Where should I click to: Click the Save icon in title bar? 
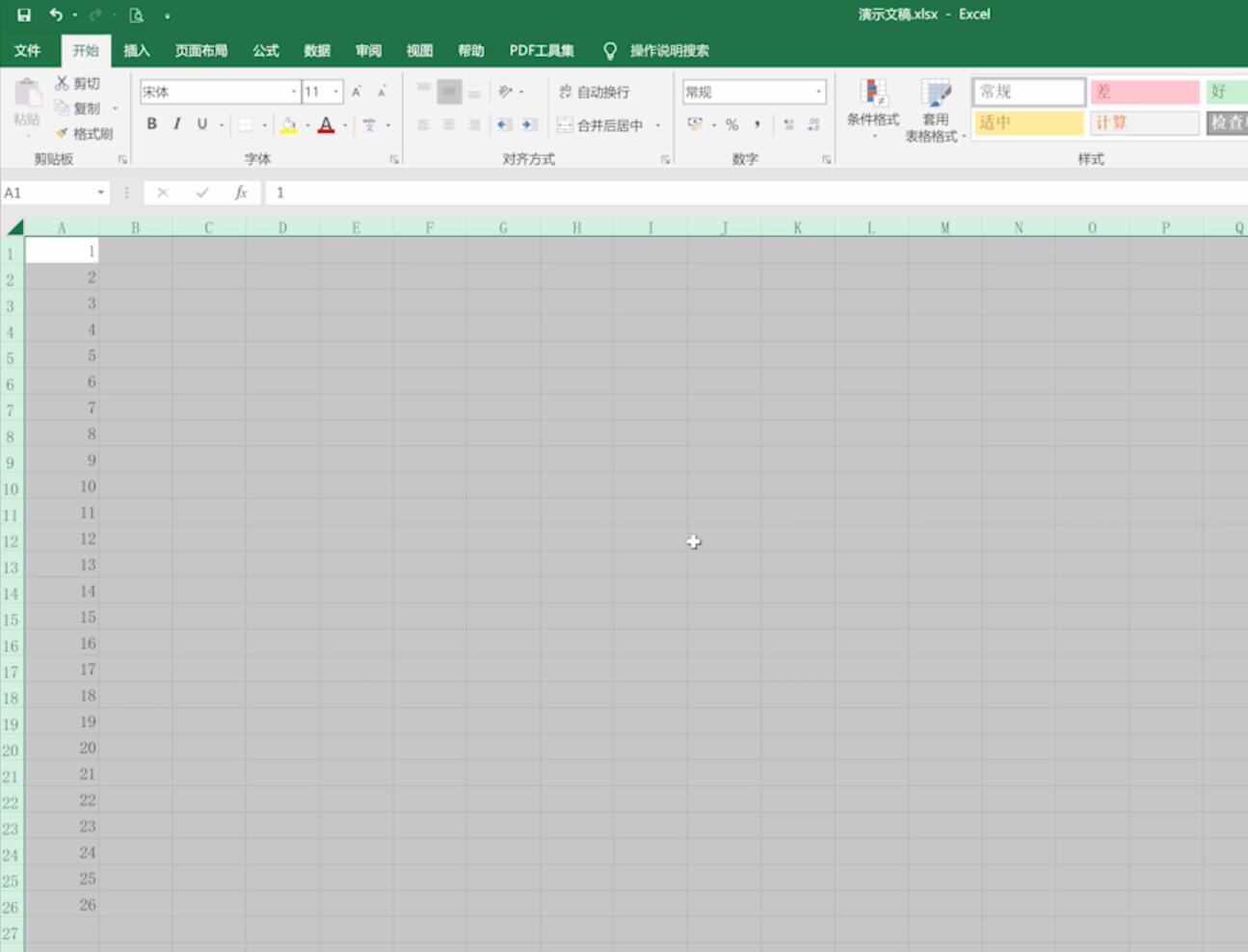[x=24, y=14]
